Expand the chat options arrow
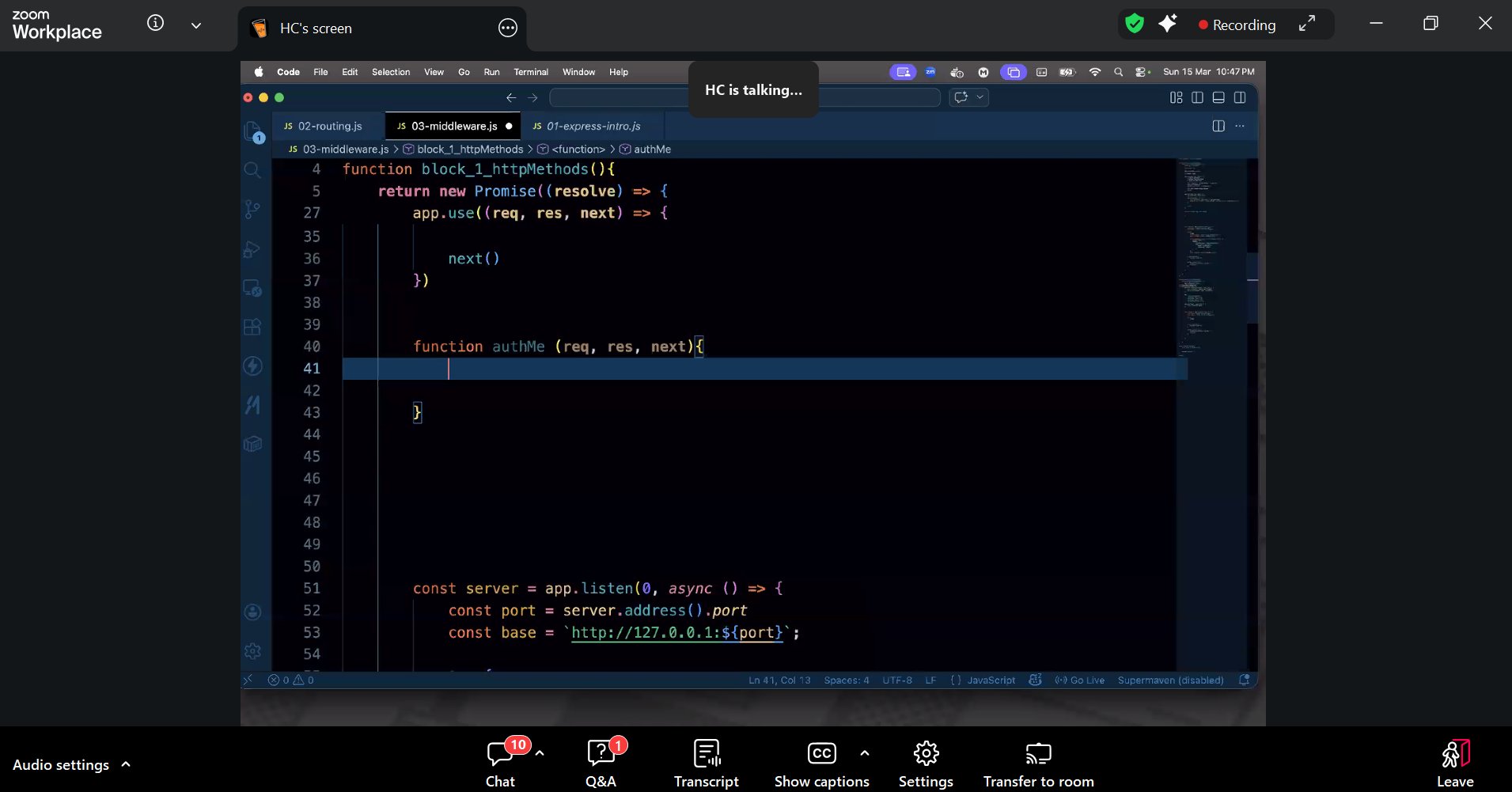Screen dimensions: 1512x792 [540, 753]
